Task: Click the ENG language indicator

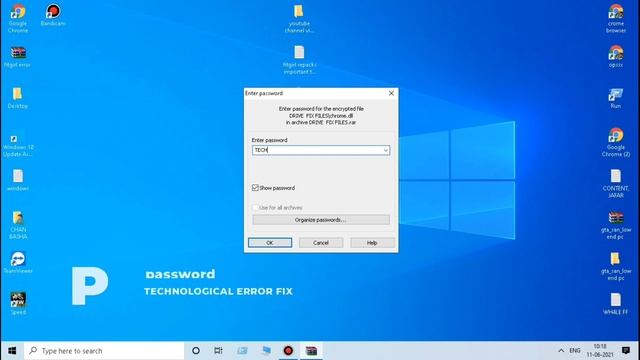Action: pos(575,351)
